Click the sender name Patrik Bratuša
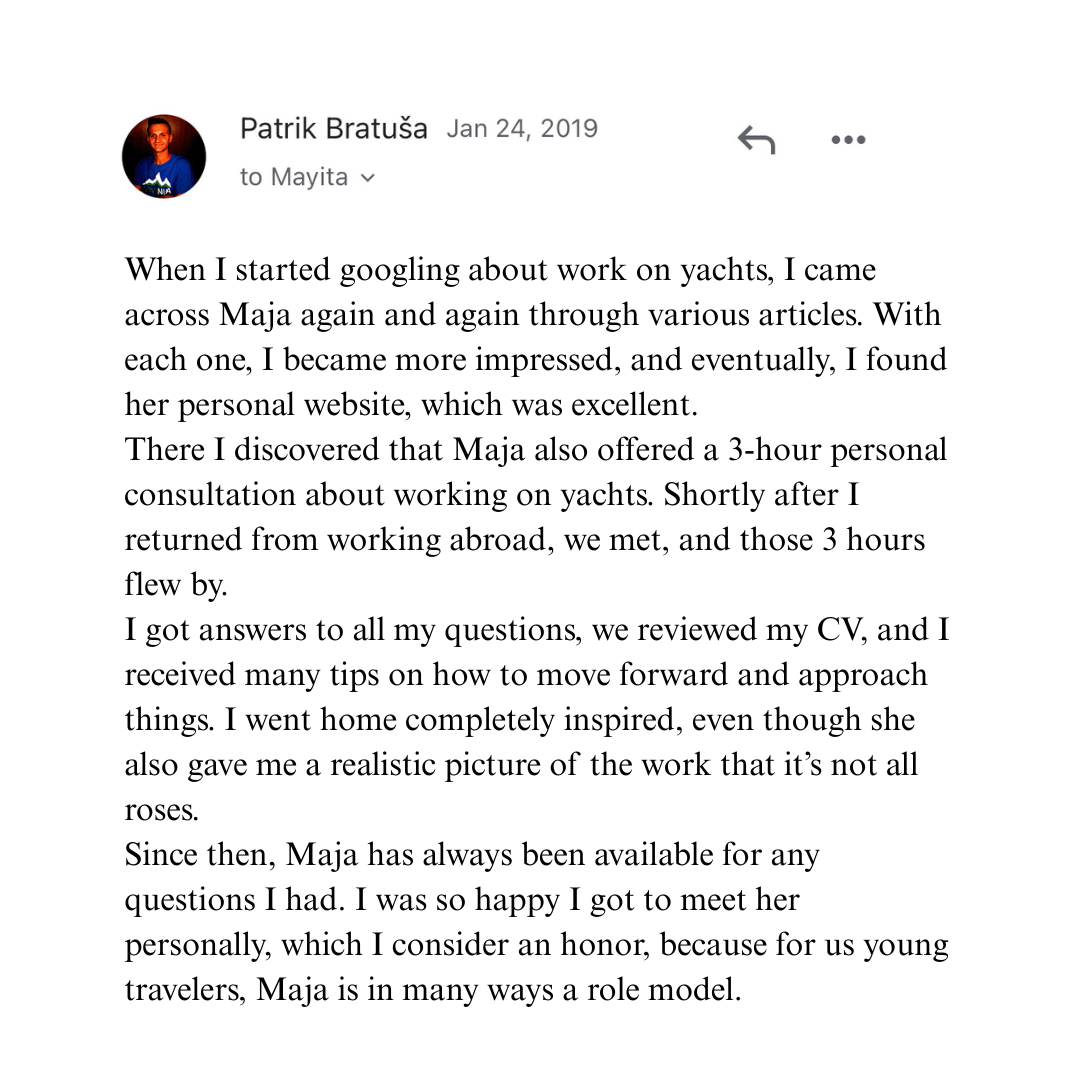This screenshot has width=1080, height=1080. (334, 129)
